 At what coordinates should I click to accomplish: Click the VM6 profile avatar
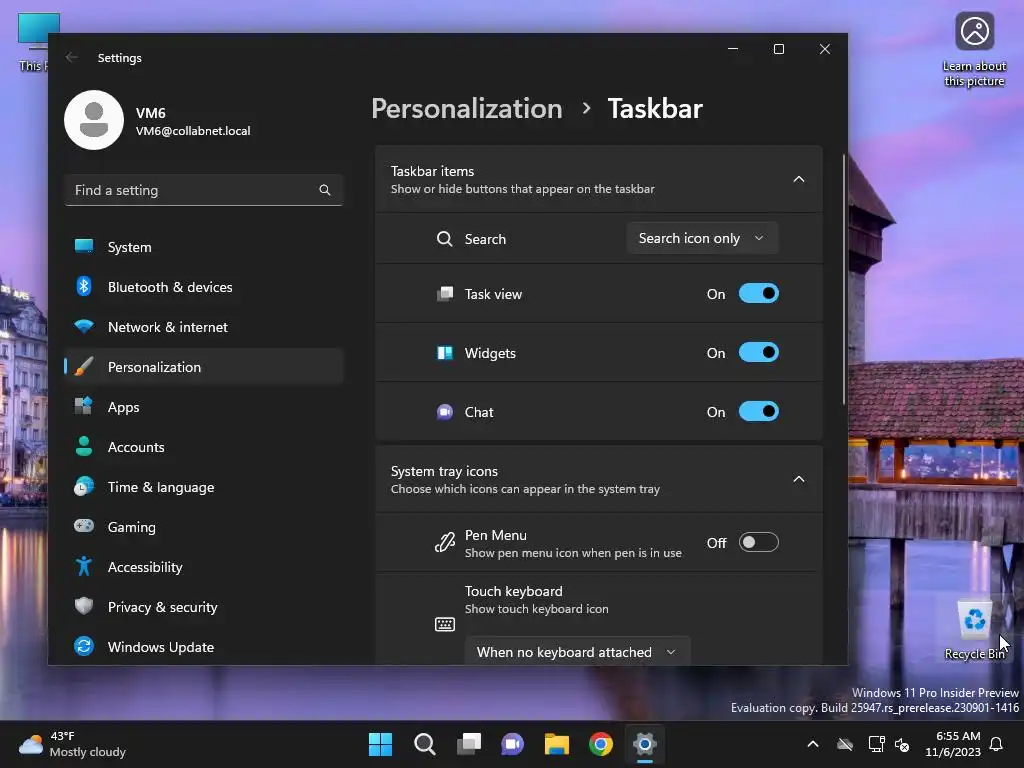[x=94, y=120]
